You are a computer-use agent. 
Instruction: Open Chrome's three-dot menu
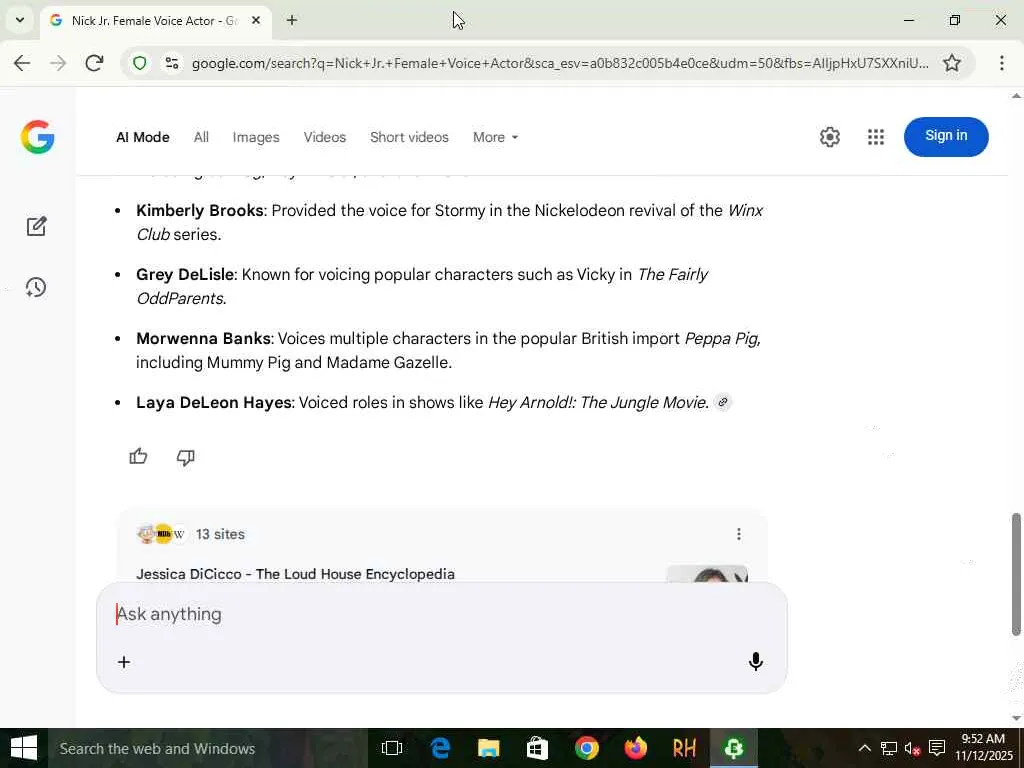(x=1001, y=63)
